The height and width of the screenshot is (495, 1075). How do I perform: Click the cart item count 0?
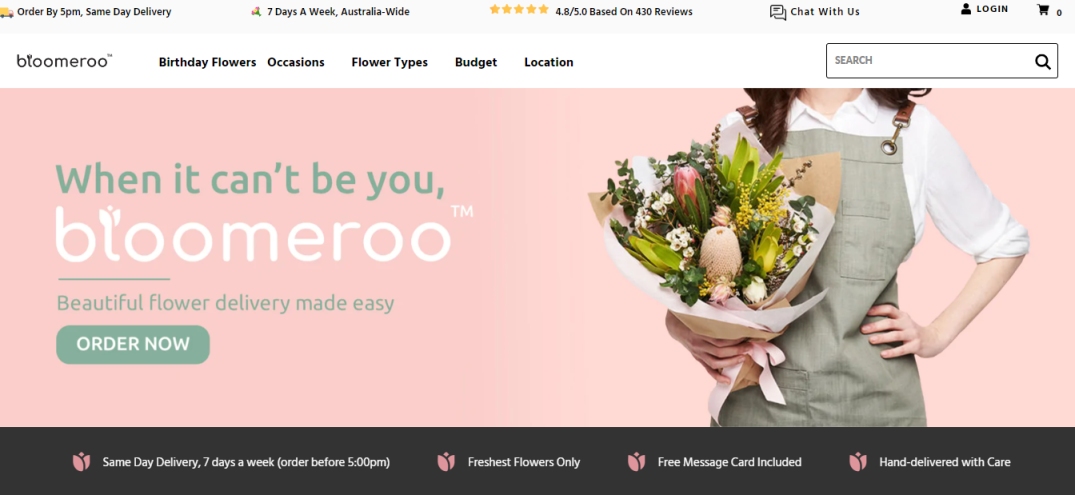(1059, 13)
